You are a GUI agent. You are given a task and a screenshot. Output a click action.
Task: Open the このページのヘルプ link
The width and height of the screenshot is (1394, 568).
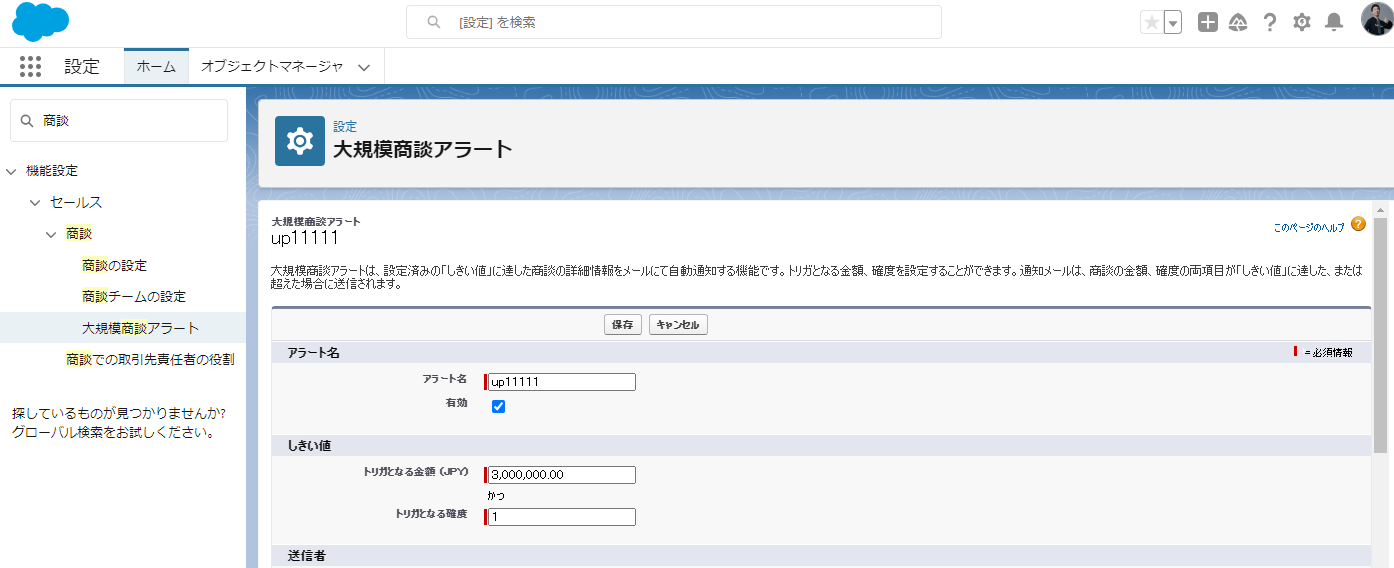[x=1309, y=228]
